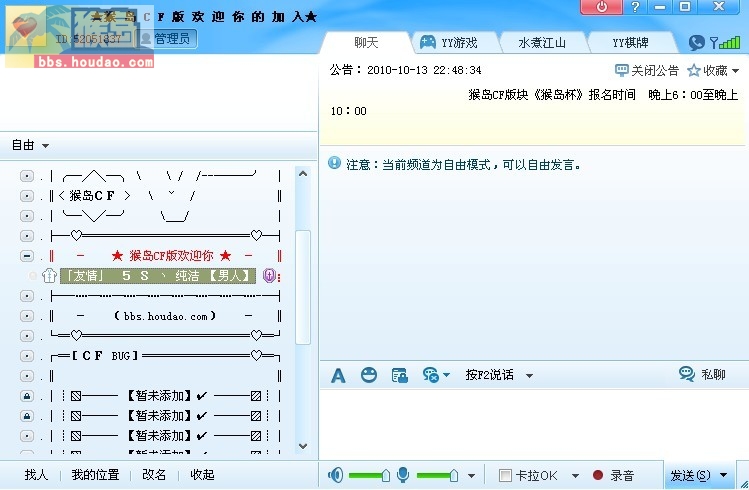Image resolution: width=749 pixels, height=490 pixels.
Task: Click the purple shield badge icon
Action: click(269, 276)
